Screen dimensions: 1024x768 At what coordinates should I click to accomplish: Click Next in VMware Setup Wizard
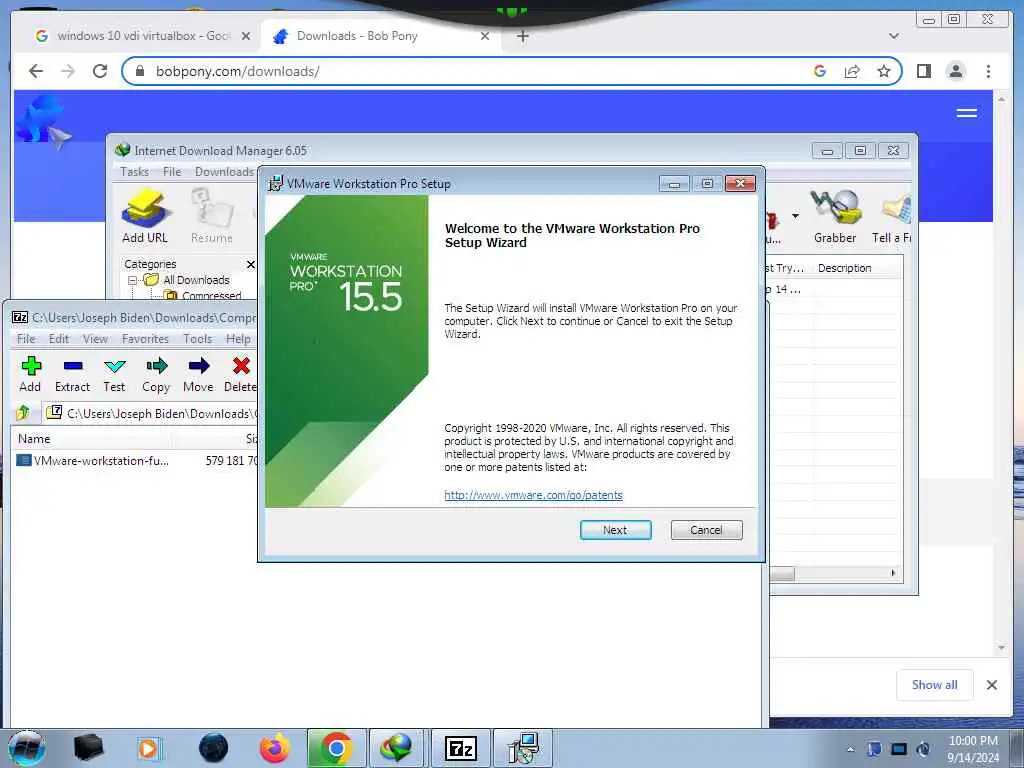click(x=615, y=530)
